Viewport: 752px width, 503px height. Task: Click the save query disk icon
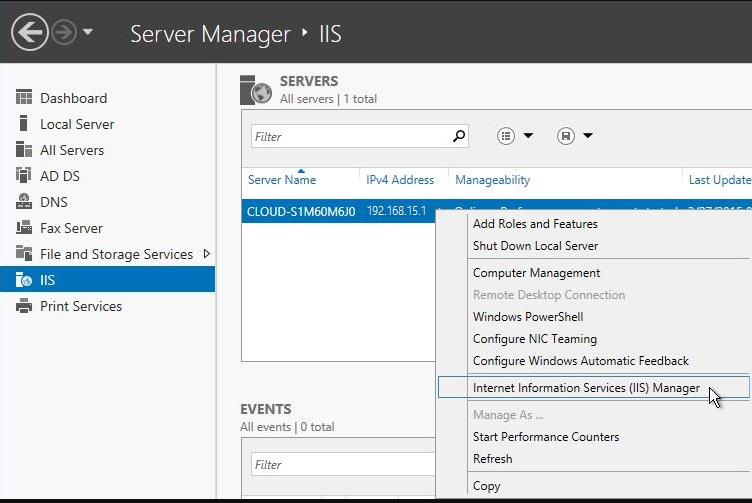tap(566, 136)
